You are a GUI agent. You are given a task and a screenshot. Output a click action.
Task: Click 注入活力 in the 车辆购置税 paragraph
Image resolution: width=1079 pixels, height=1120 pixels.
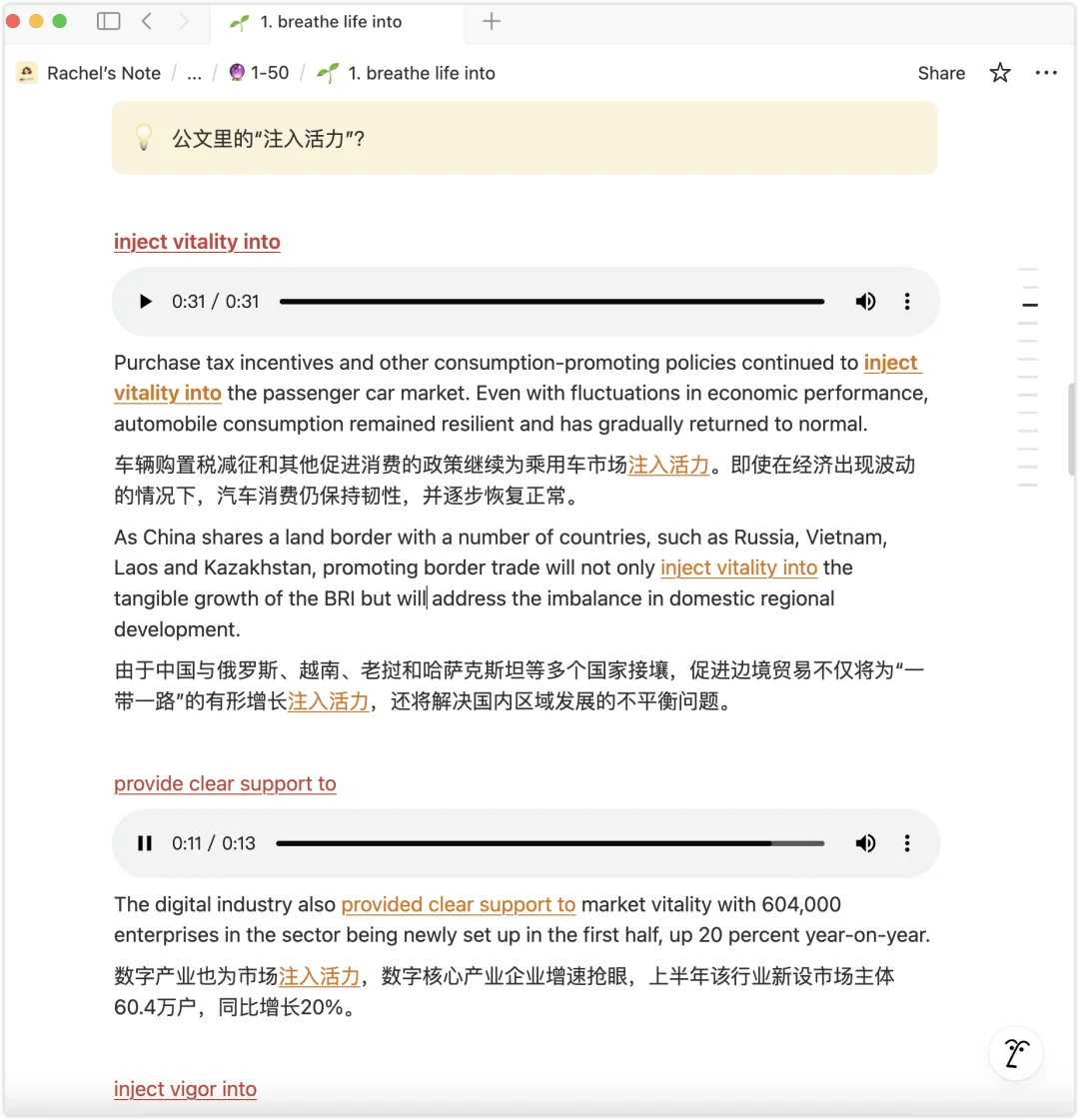(668, 465)
